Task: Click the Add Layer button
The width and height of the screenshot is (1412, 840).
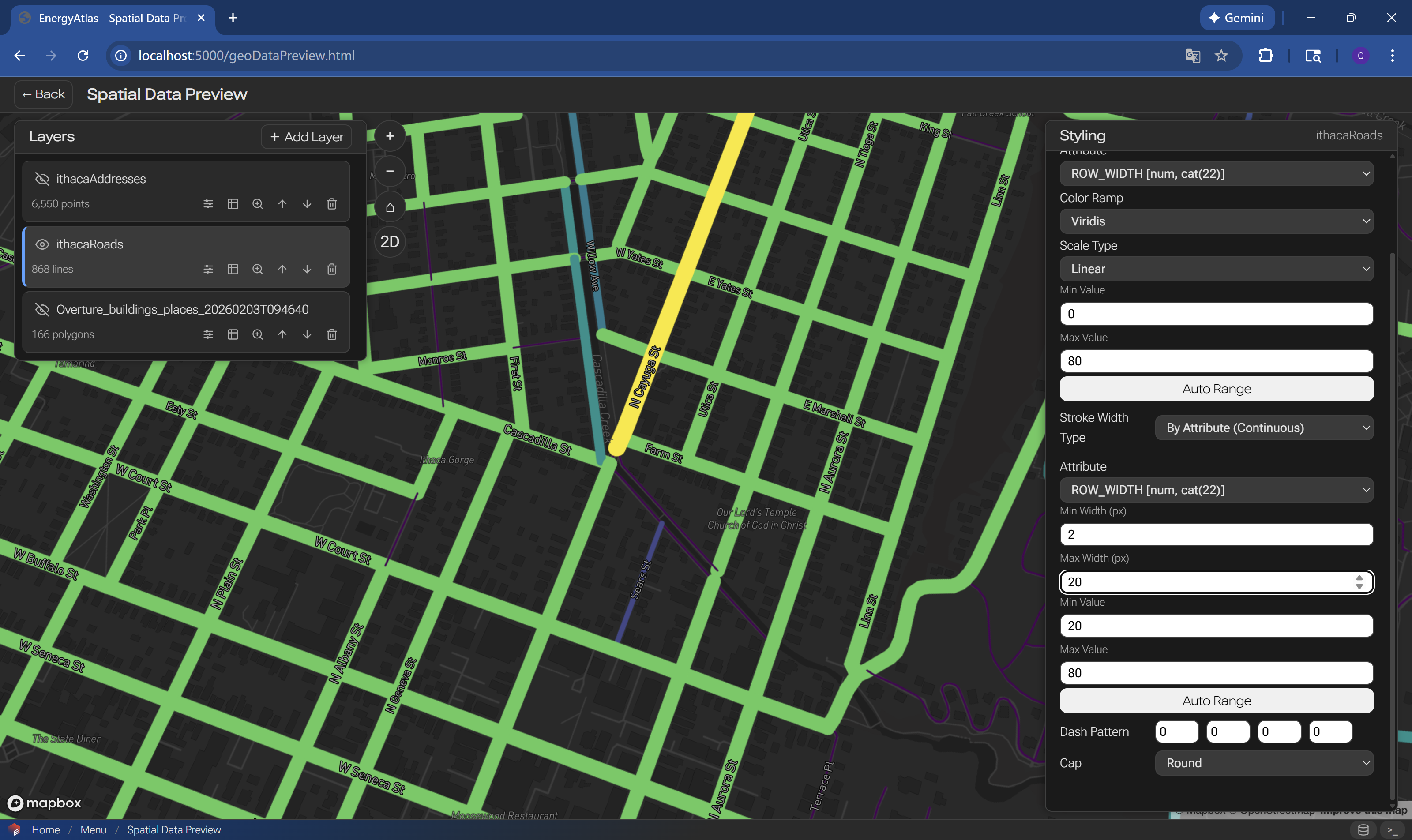Action: click(306, 136)
